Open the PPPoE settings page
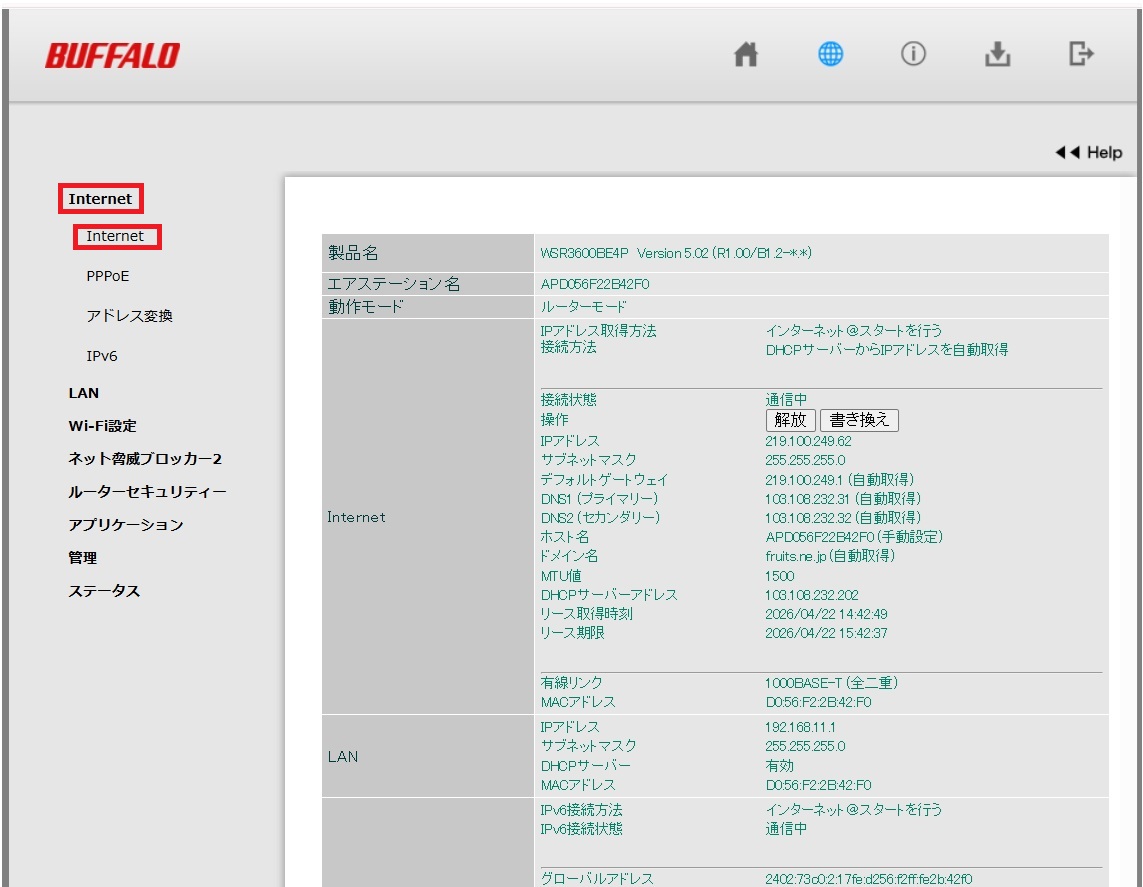This screenshot has height=887, width=1143. tap(108, 276)
